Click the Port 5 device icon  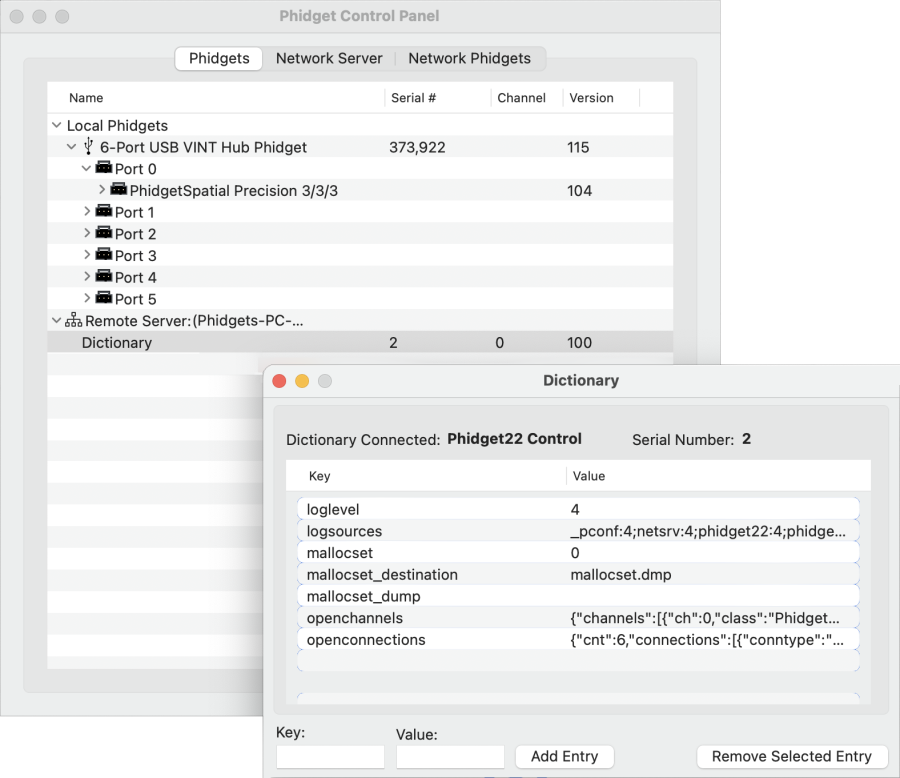105,298
